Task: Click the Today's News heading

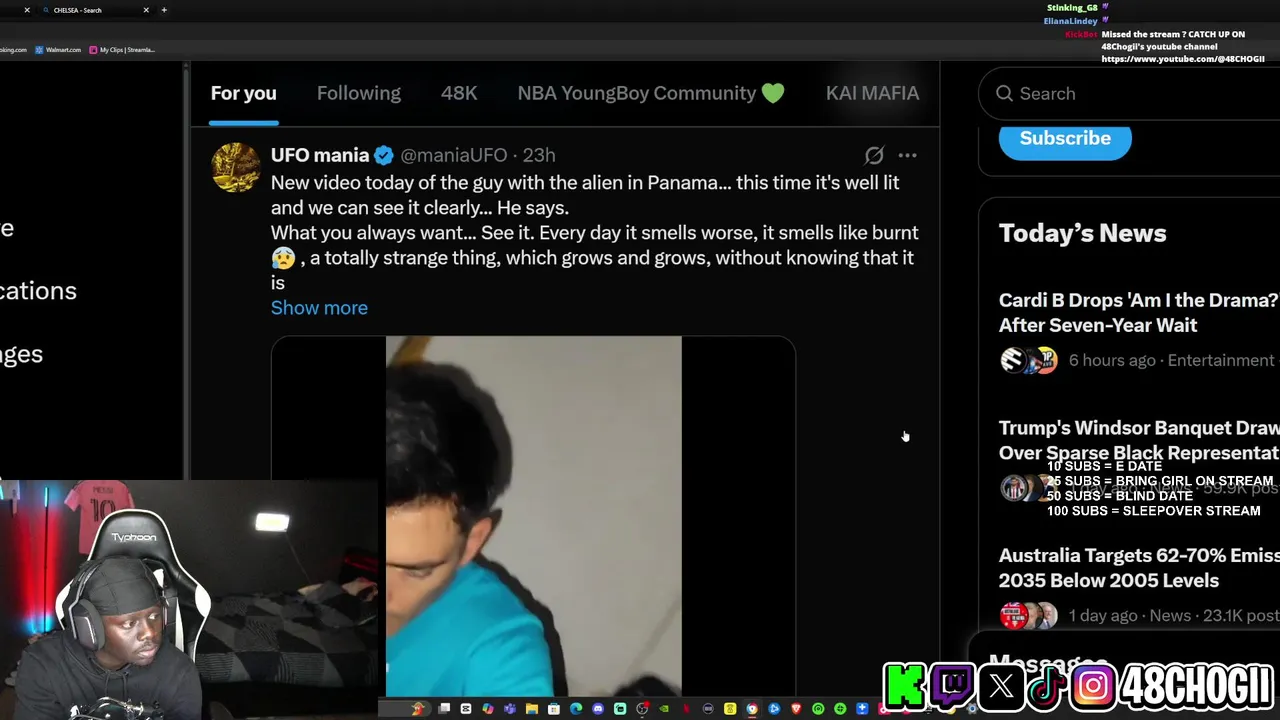Action: (x=1082, y=233)
